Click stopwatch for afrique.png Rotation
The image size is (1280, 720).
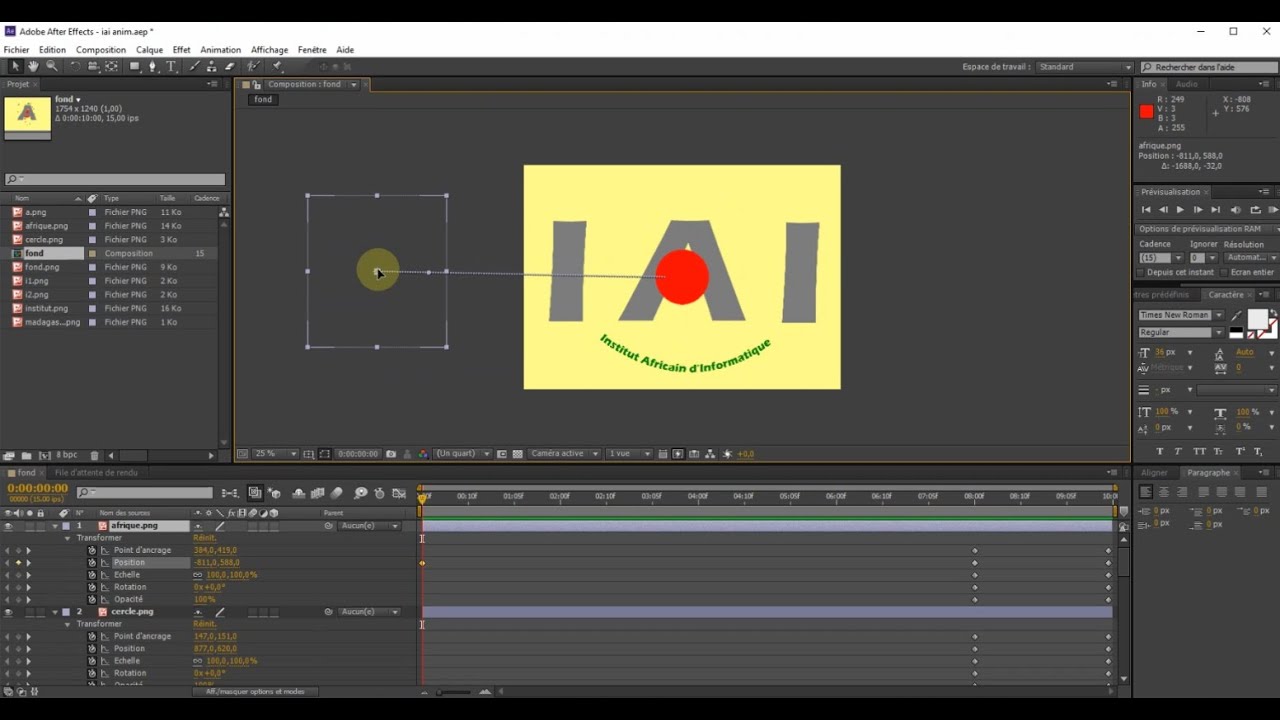click(x=92, y=587)
